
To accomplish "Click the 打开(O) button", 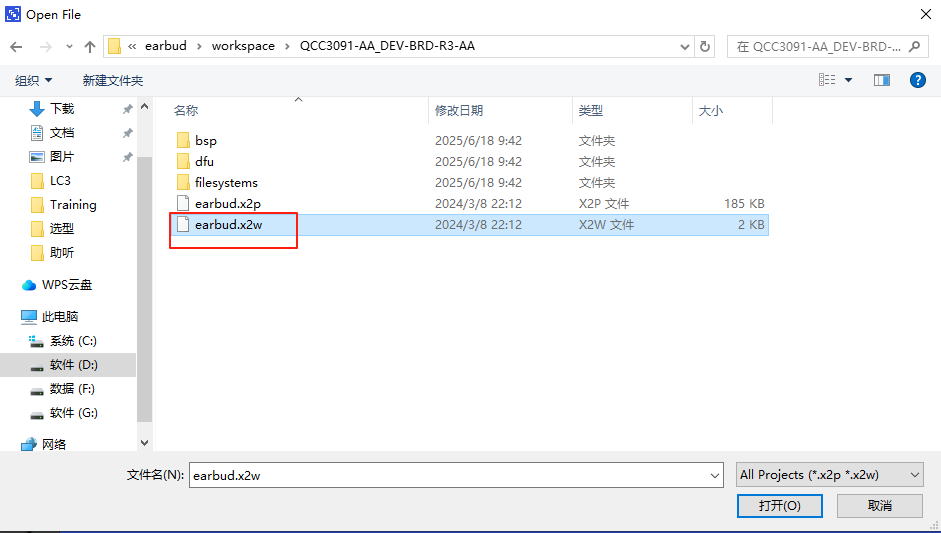I will point(780,505).
